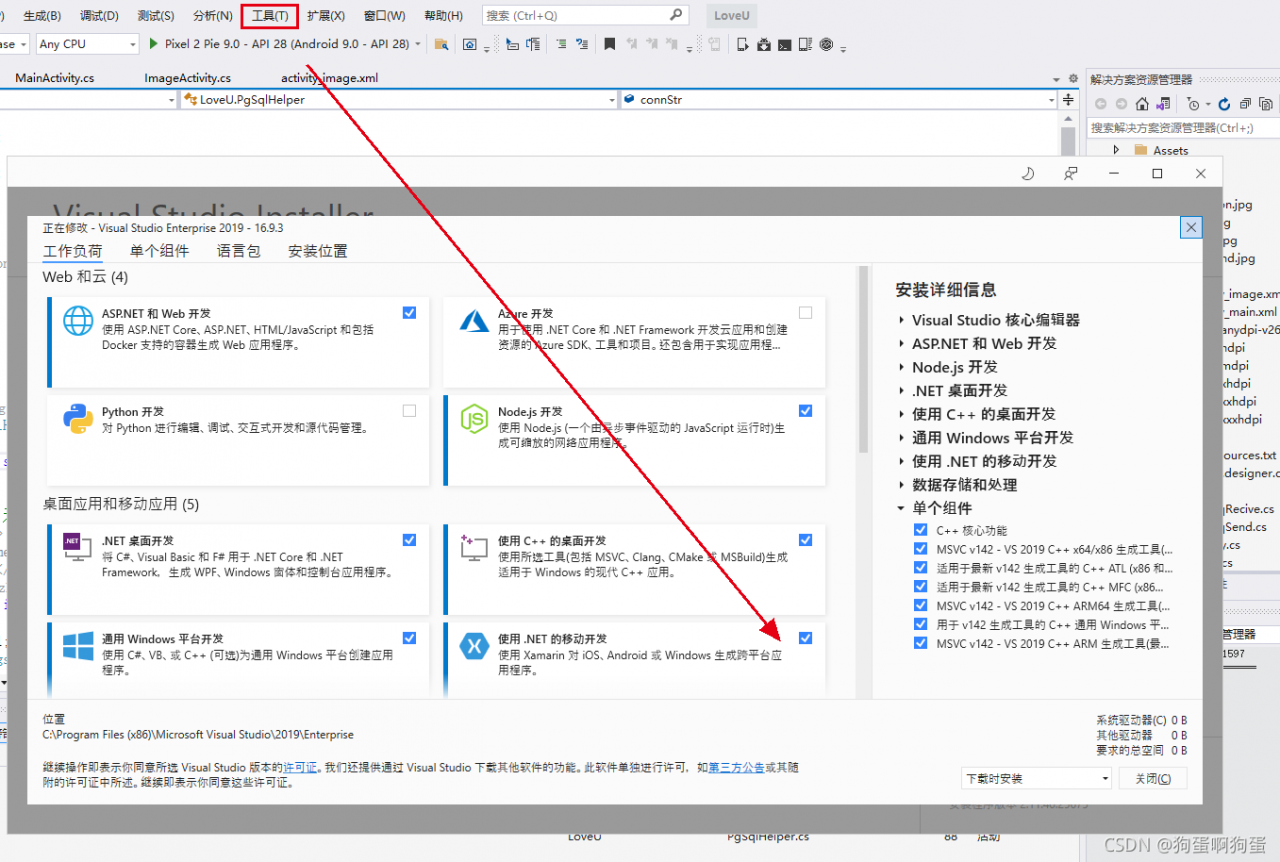Click the pending changes filter clock icon
The width and height of the screenshot is (1280, 862).
click(1193, 104)
